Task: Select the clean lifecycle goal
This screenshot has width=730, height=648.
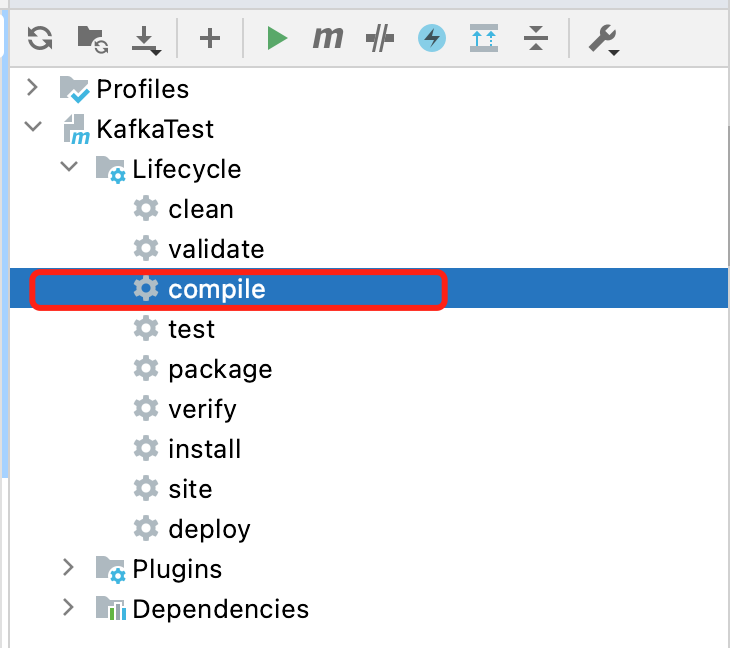Action: click(201, 209)
